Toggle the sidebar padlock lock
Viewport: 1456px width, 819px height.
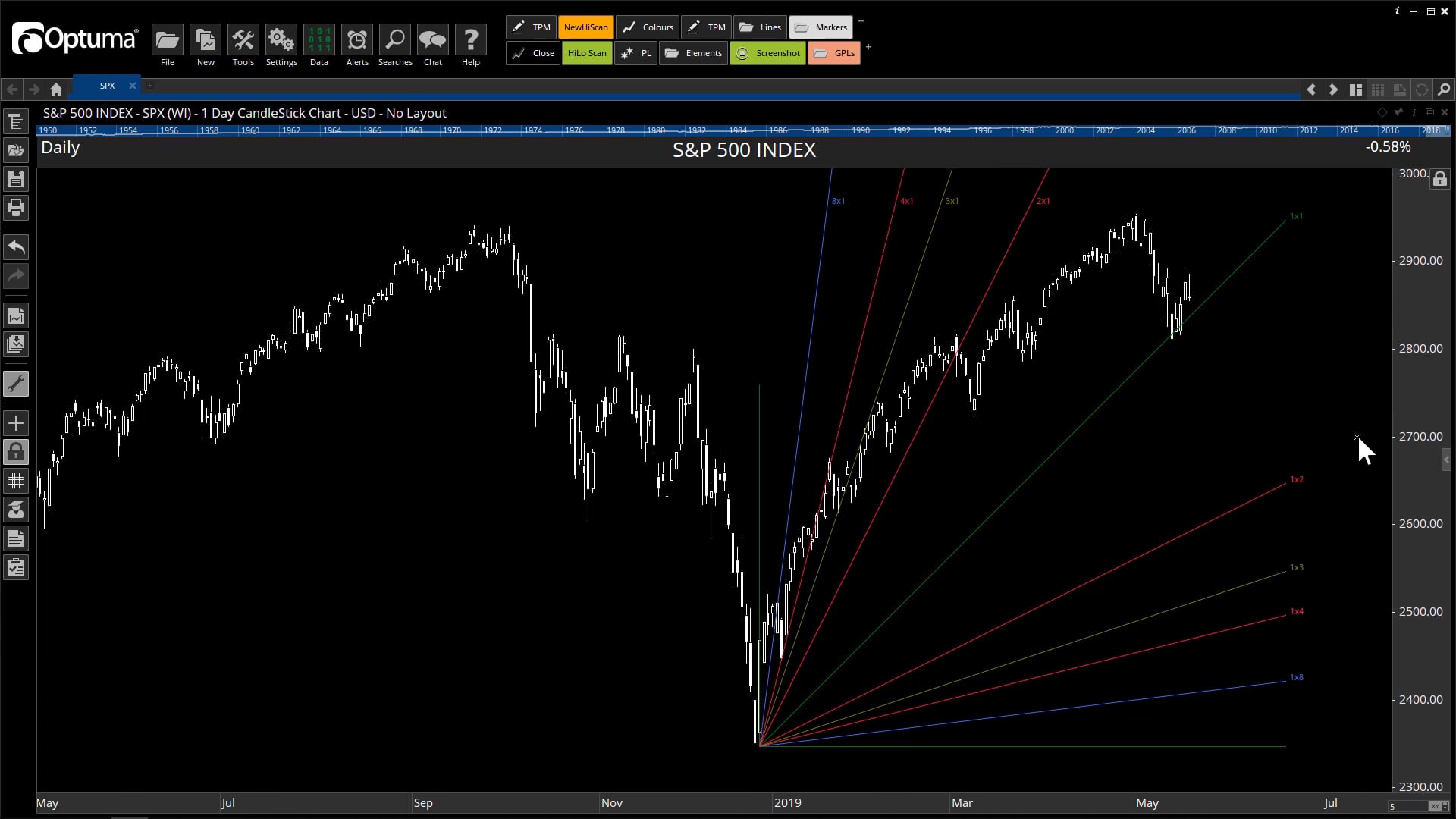pyautogui.click(x=16, y=452)
